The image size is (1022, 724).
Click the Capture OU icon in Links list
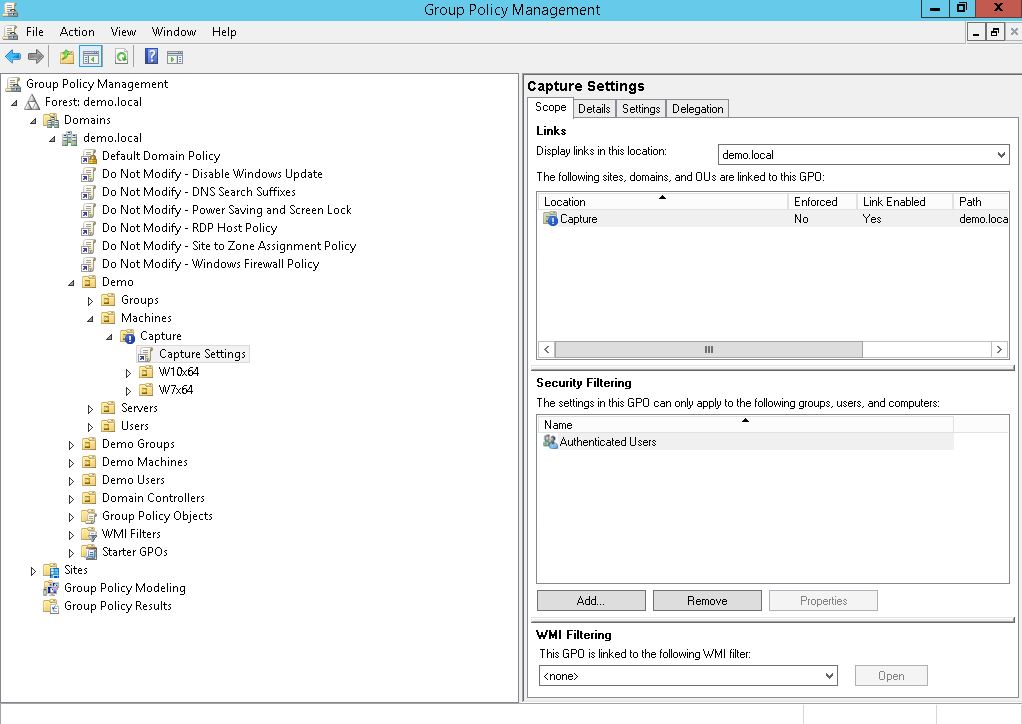pos(550,219)
